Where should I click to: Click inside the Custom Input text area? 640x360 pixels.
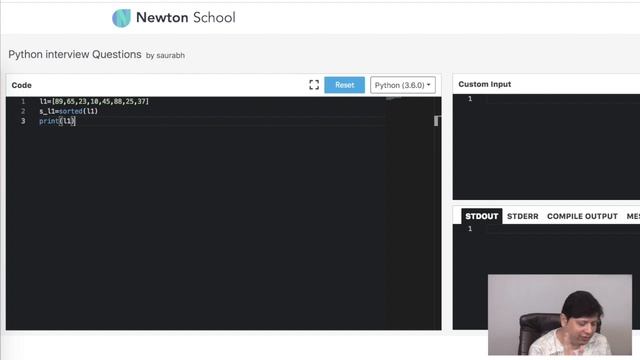[x=546, y=147]
